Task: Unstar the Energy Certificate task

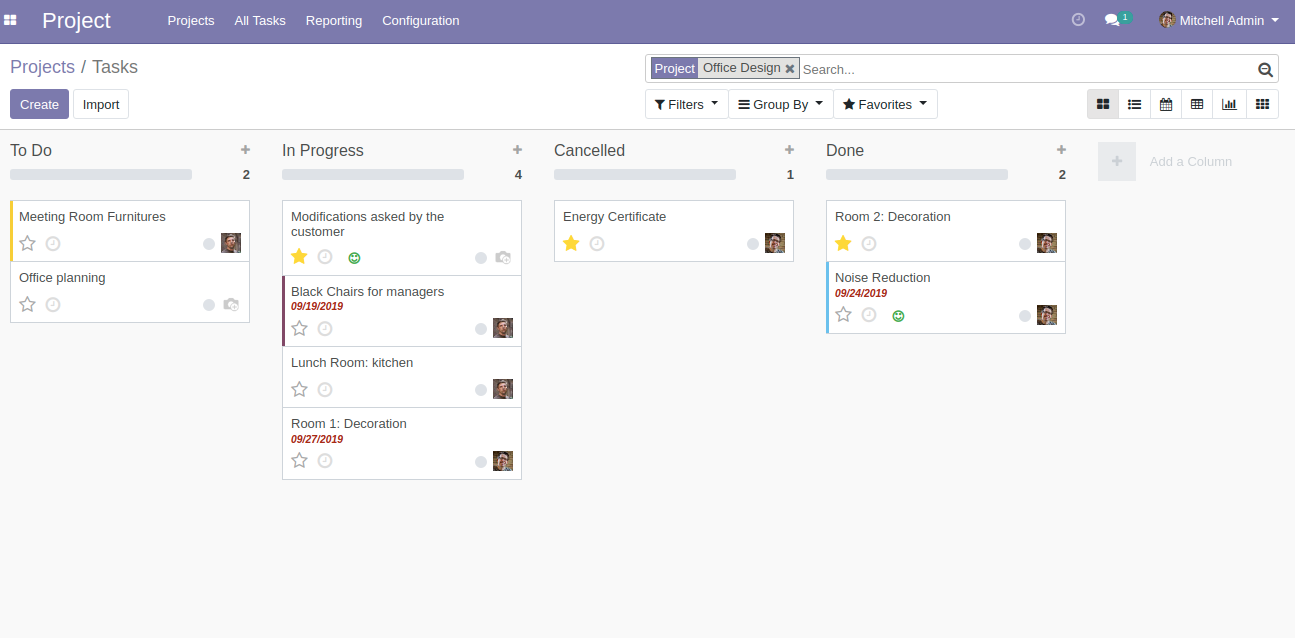Action: (571, 243)
